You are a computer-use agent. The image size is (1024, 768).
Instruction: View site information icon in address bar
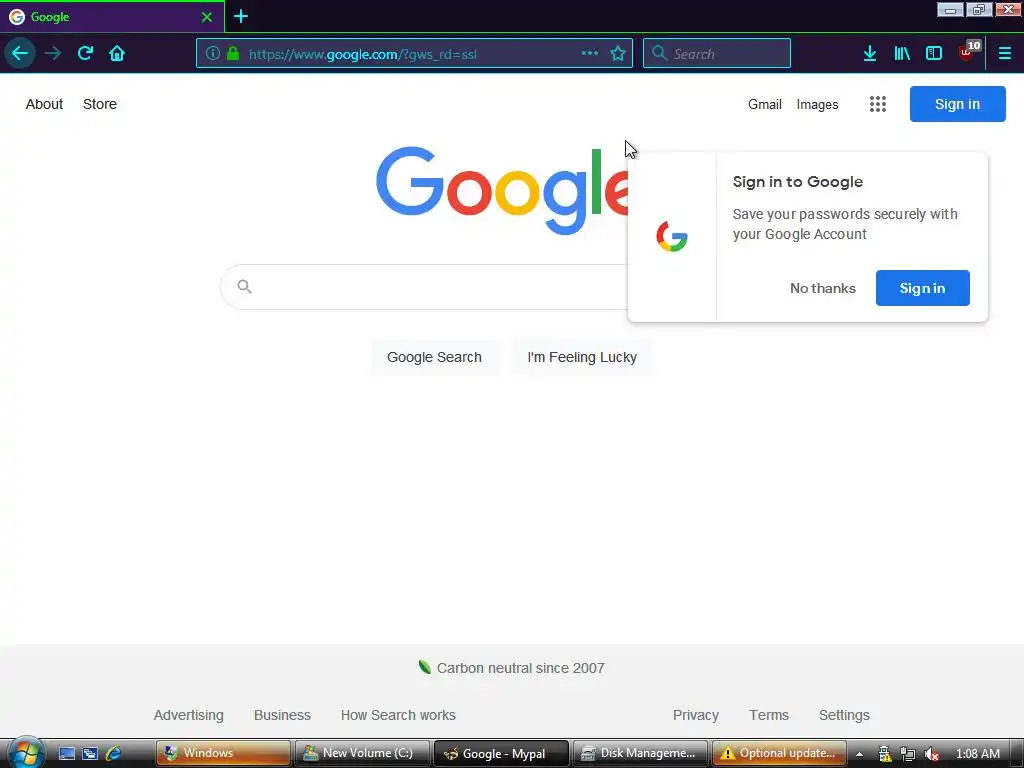click(212, 54)
